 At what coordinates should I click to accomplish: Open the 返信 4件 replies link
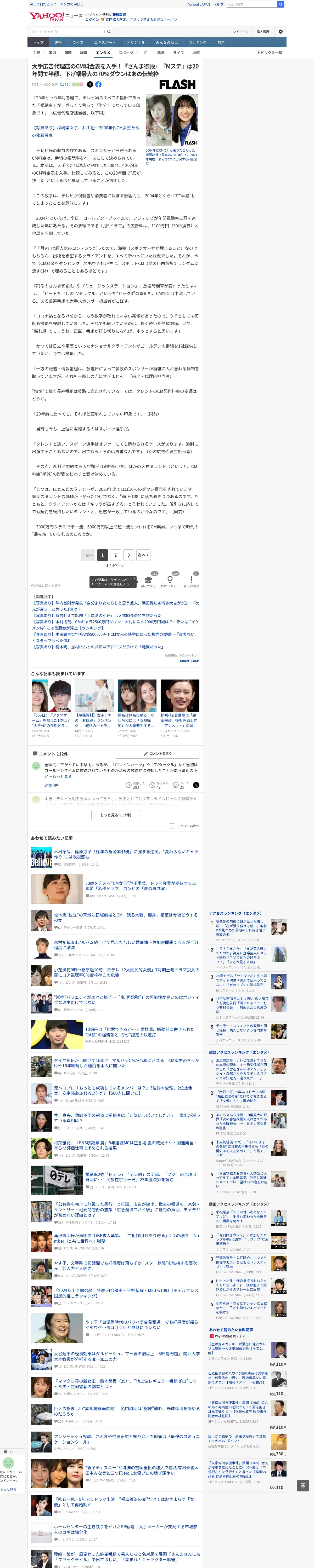tap(51, 785)
